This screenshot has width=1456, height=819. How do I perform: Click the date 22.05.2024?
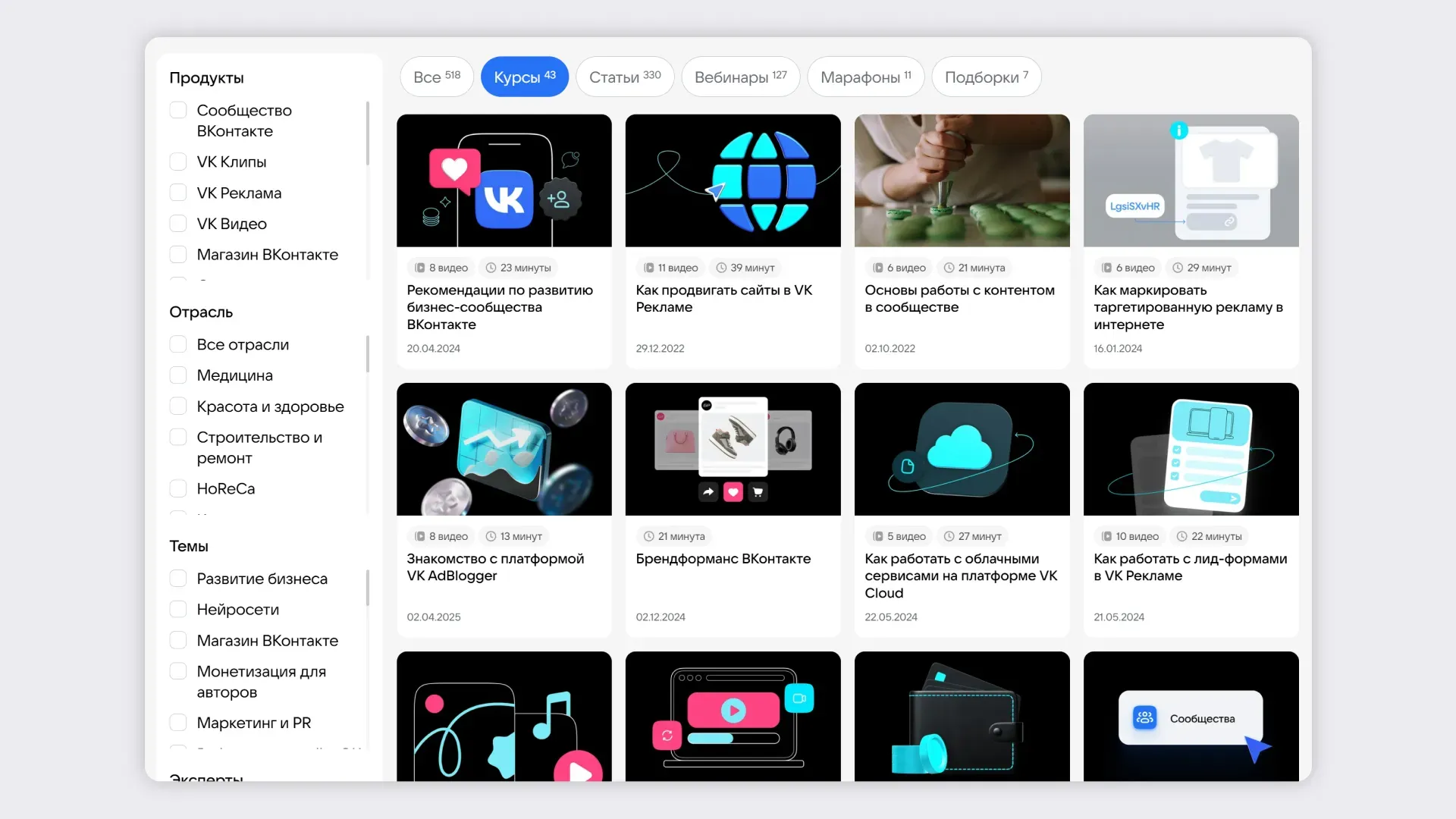pos(891,617)
